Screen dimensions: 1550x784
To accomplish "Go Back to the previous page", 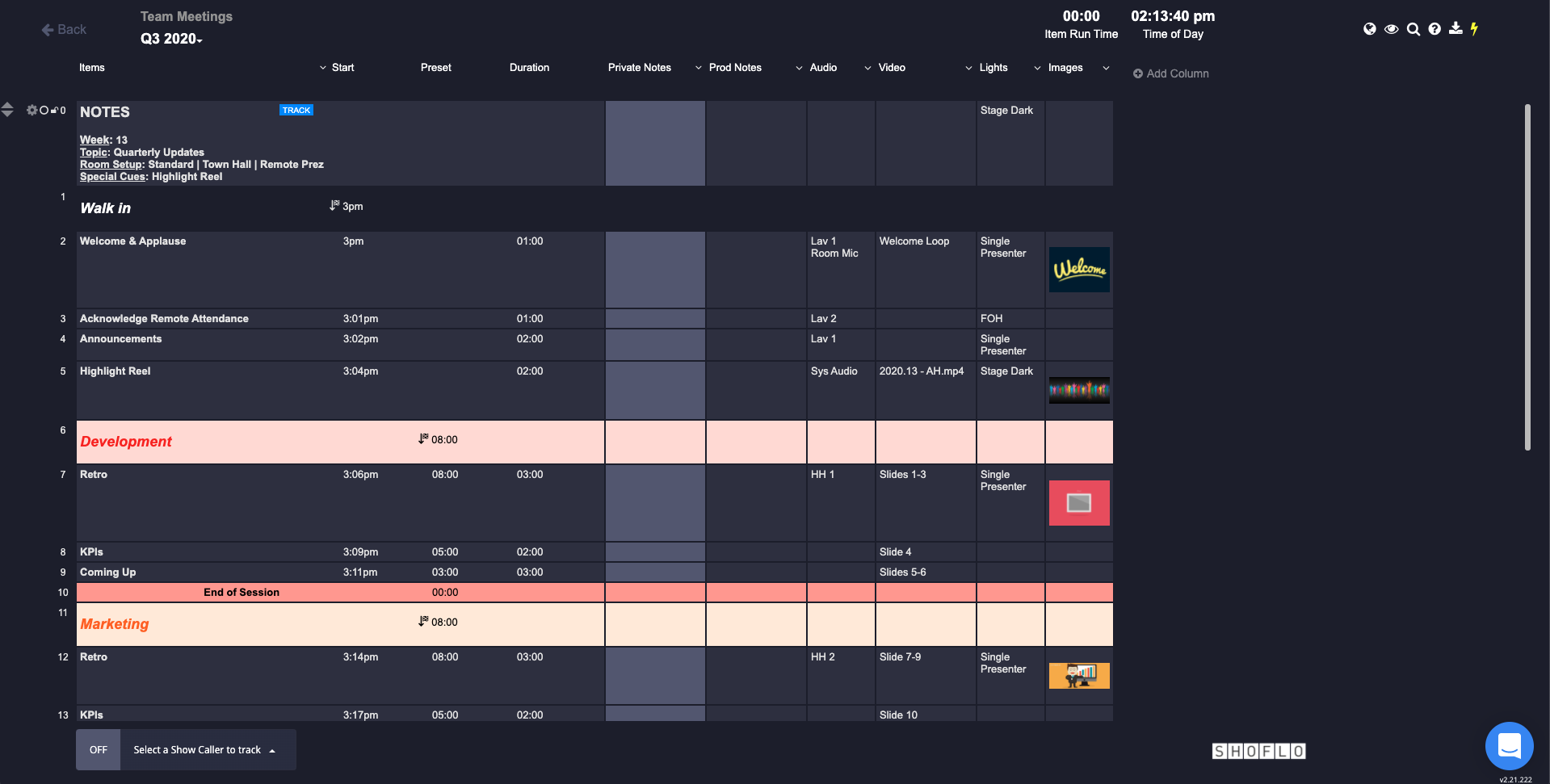I will (64, 30).
